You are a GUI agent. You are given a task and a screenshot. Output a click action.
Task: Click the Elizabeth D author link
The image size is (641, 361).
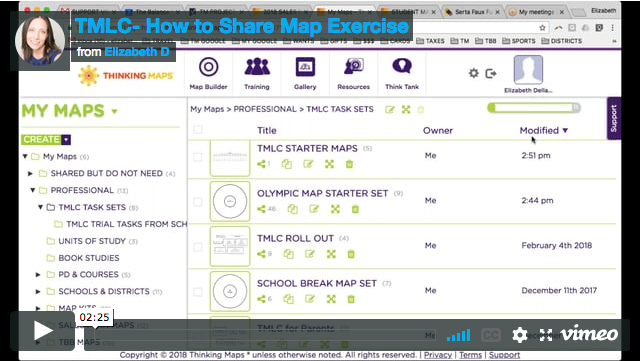click(137, 52)
